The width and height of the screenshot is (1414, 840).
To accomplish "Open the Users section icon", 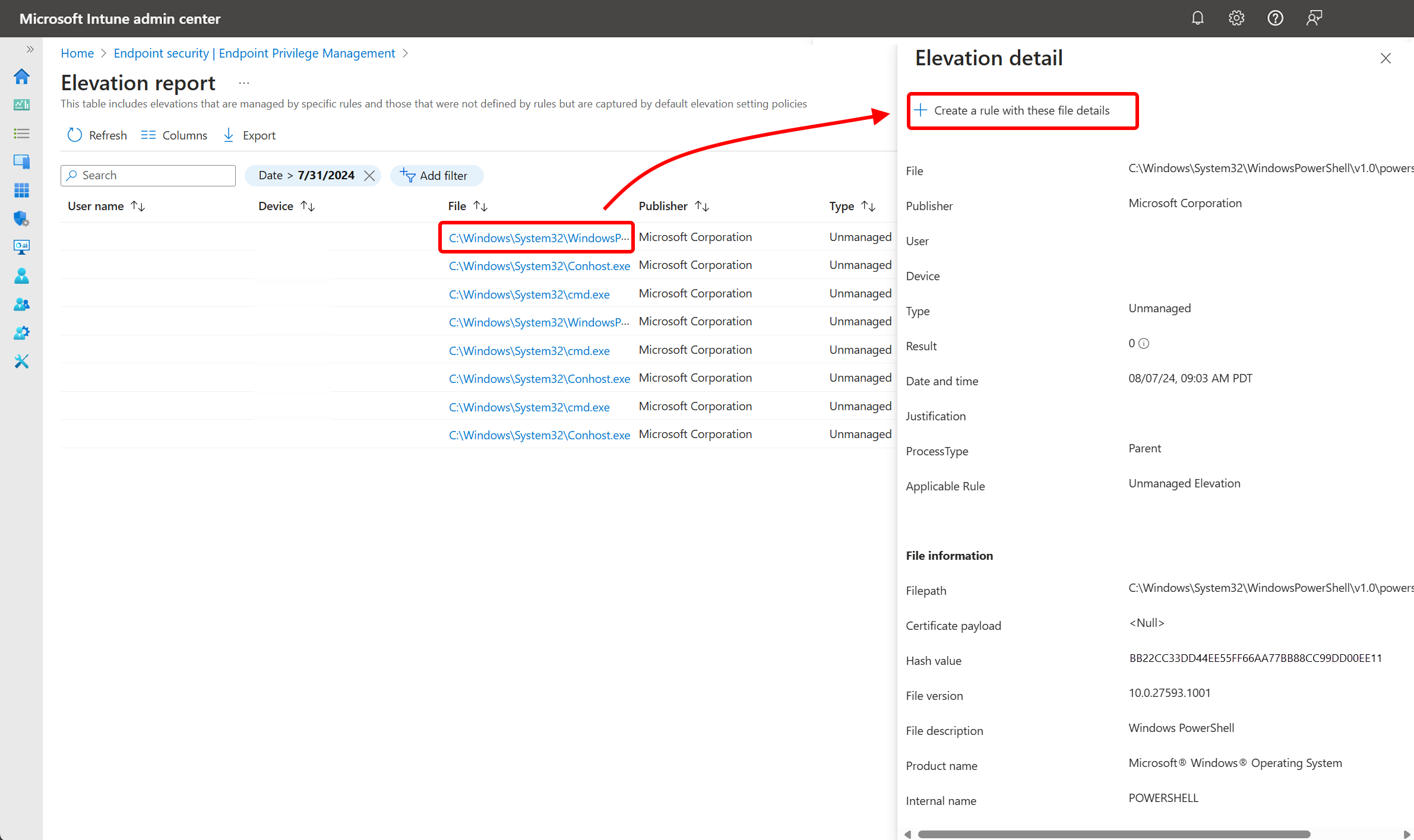I will 21,275.
